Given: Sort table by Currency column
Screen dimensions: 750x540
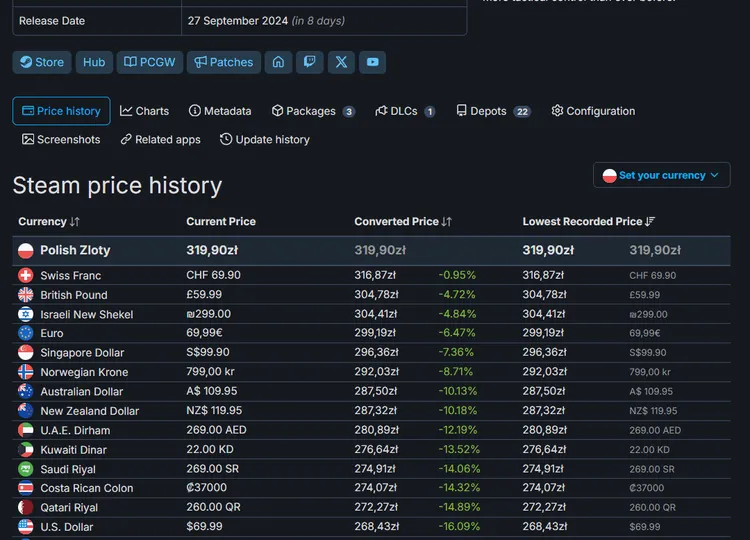Looking at the screenshot, I should tap(49, 221).
